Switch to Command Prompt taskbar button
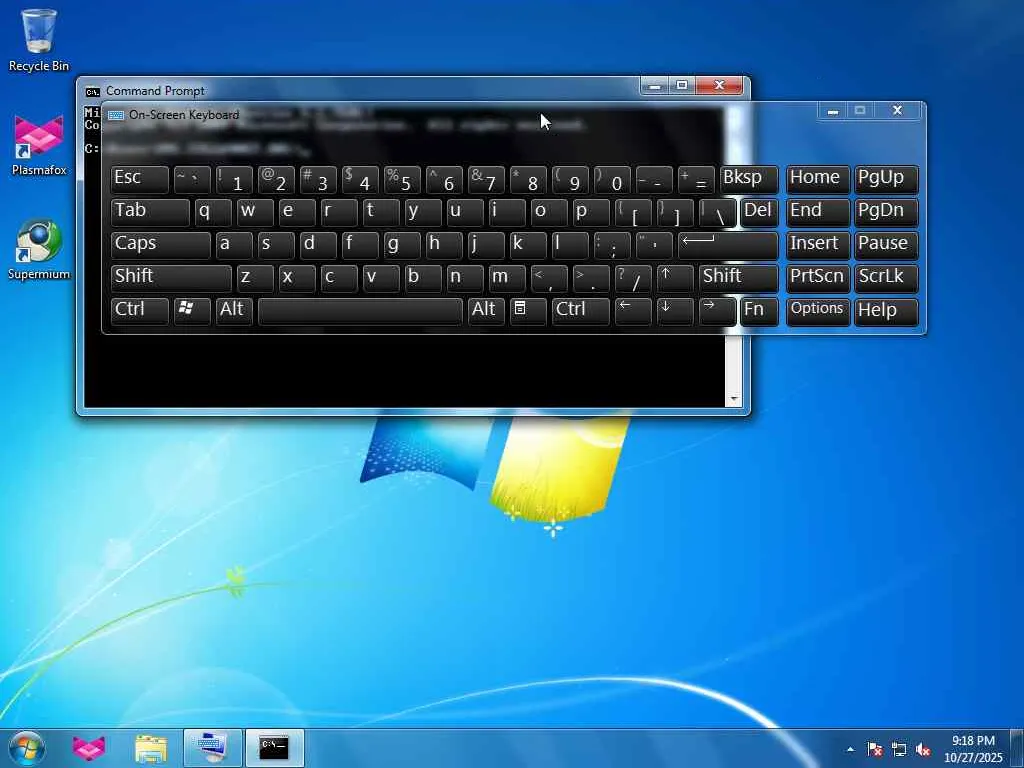The image size is (1024, 768). click(x=274, y=748)
